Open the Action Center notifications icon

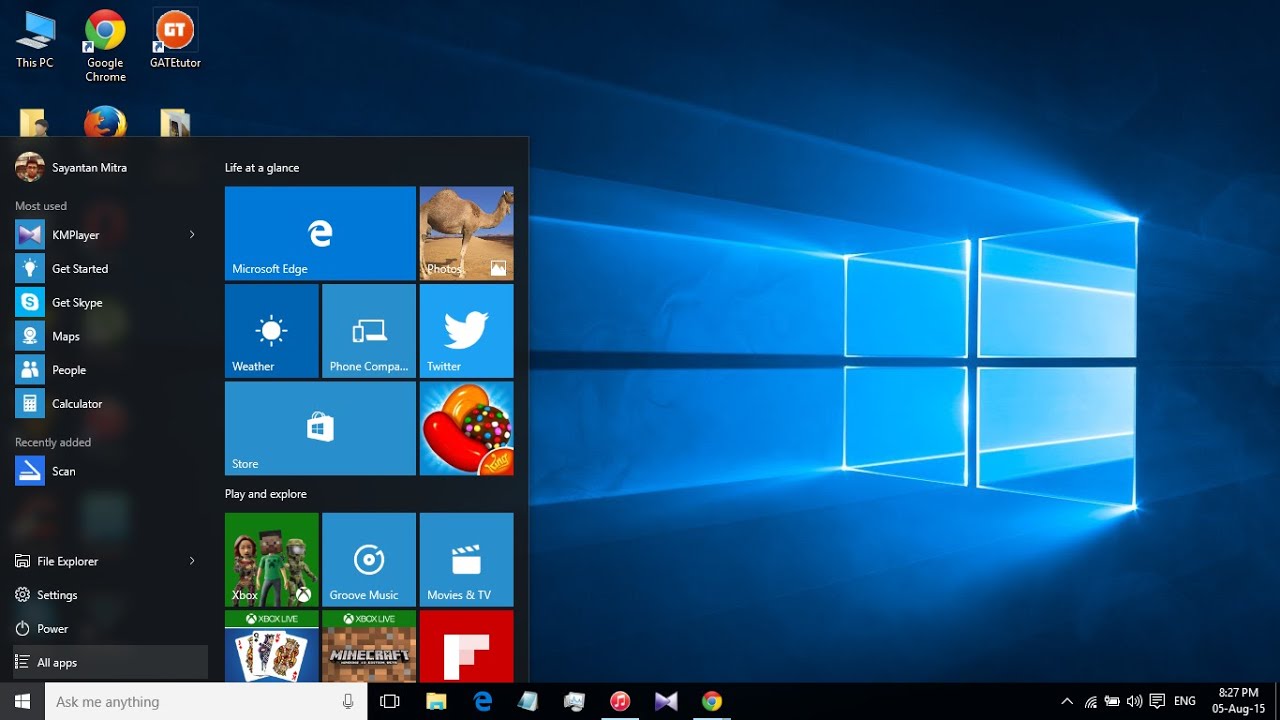pyautogui.click(x=1157, y=702)
